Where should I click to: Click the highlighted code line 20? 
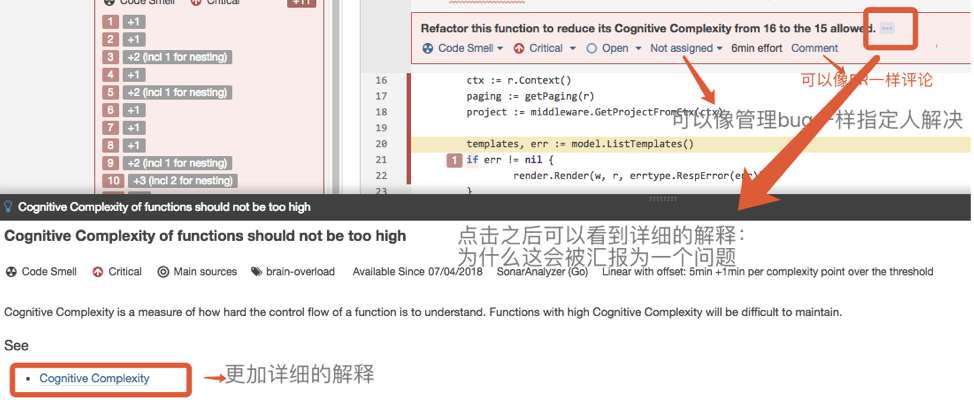[x=579, y=144]
